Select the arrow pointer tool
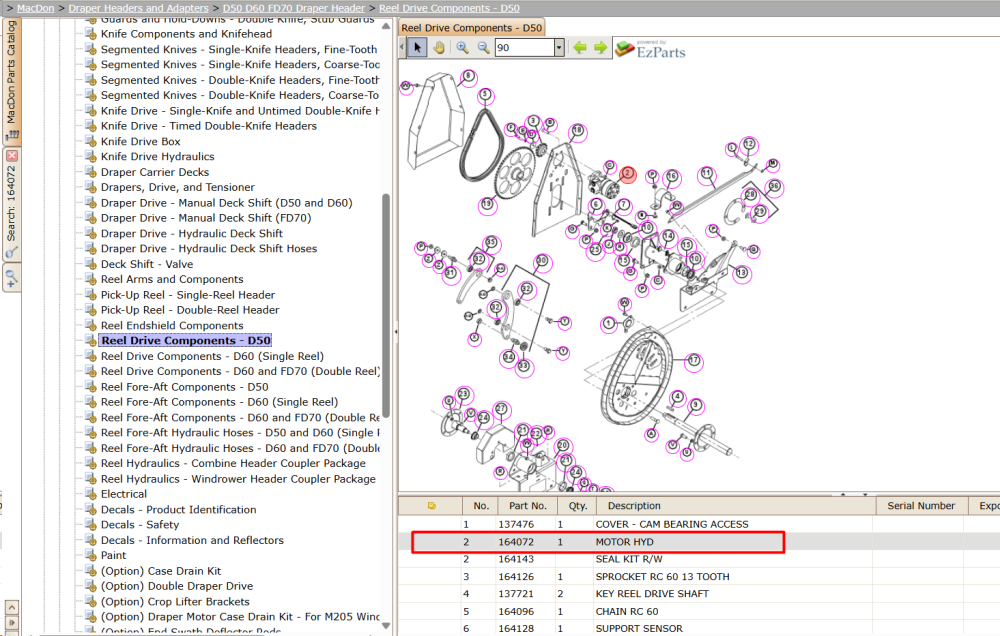 [417, 48]
